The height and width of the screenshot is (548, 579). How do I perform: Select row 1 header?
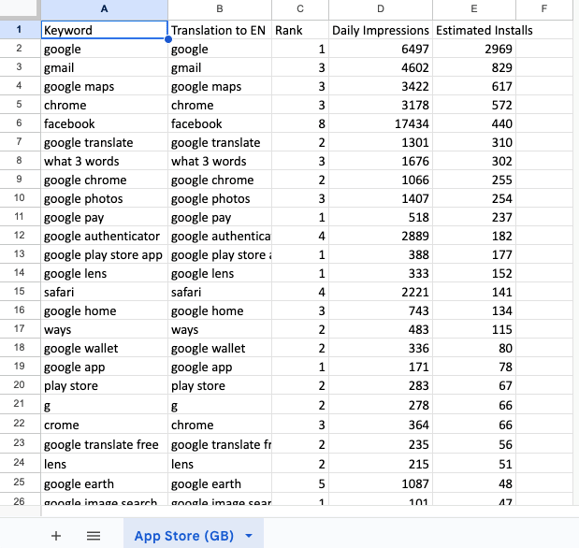point(19,30)
